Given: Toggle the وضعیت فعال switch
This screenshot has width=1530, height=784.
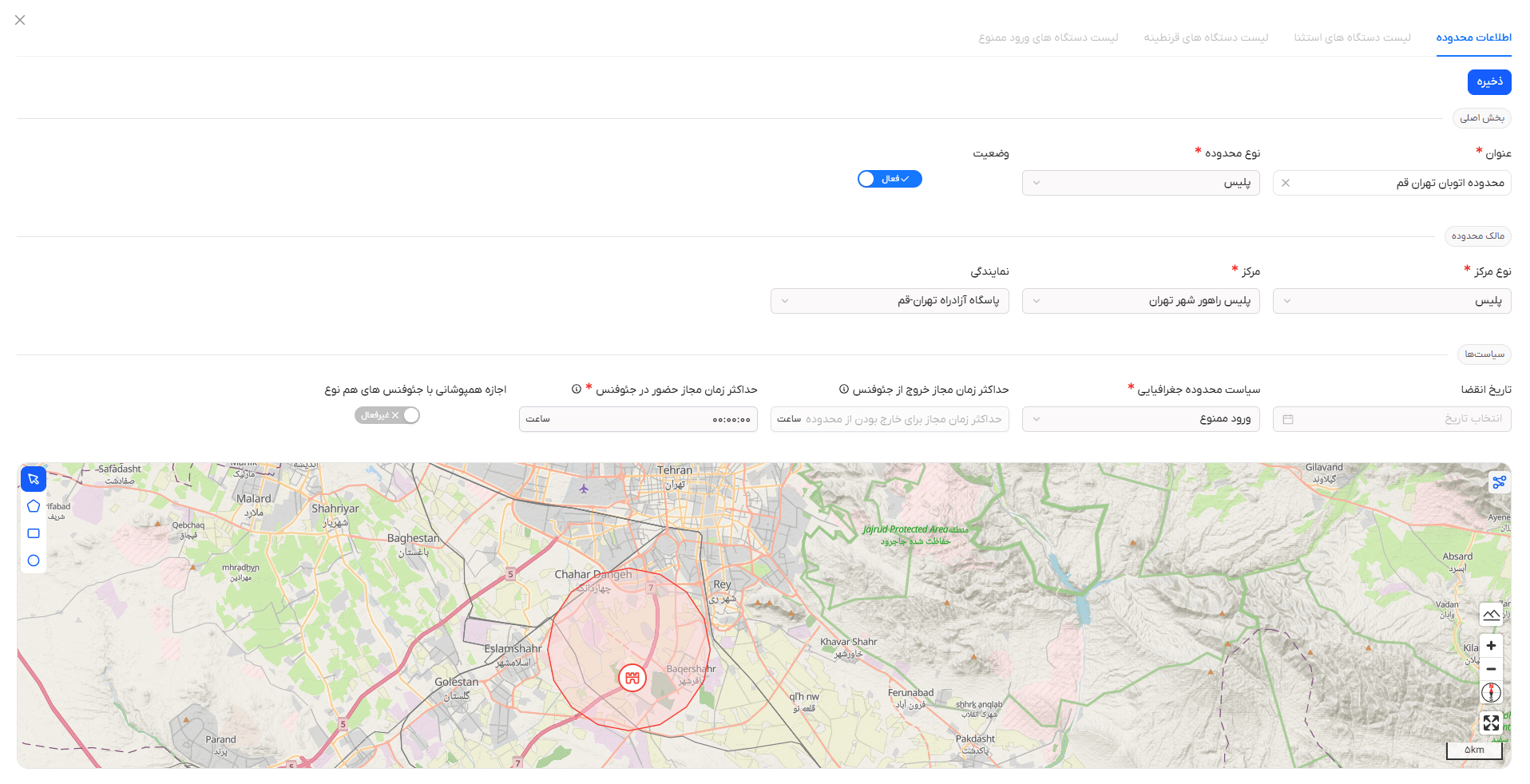Looking at the screenshot, I should 890,179.
